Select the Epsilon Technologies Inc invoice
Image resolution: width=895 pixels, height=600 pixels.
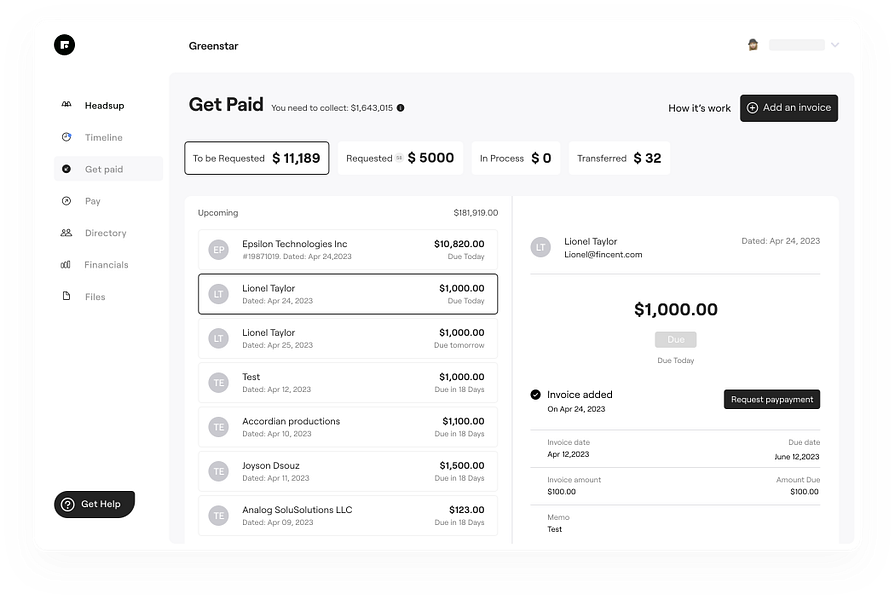click(x=347, y=249)
